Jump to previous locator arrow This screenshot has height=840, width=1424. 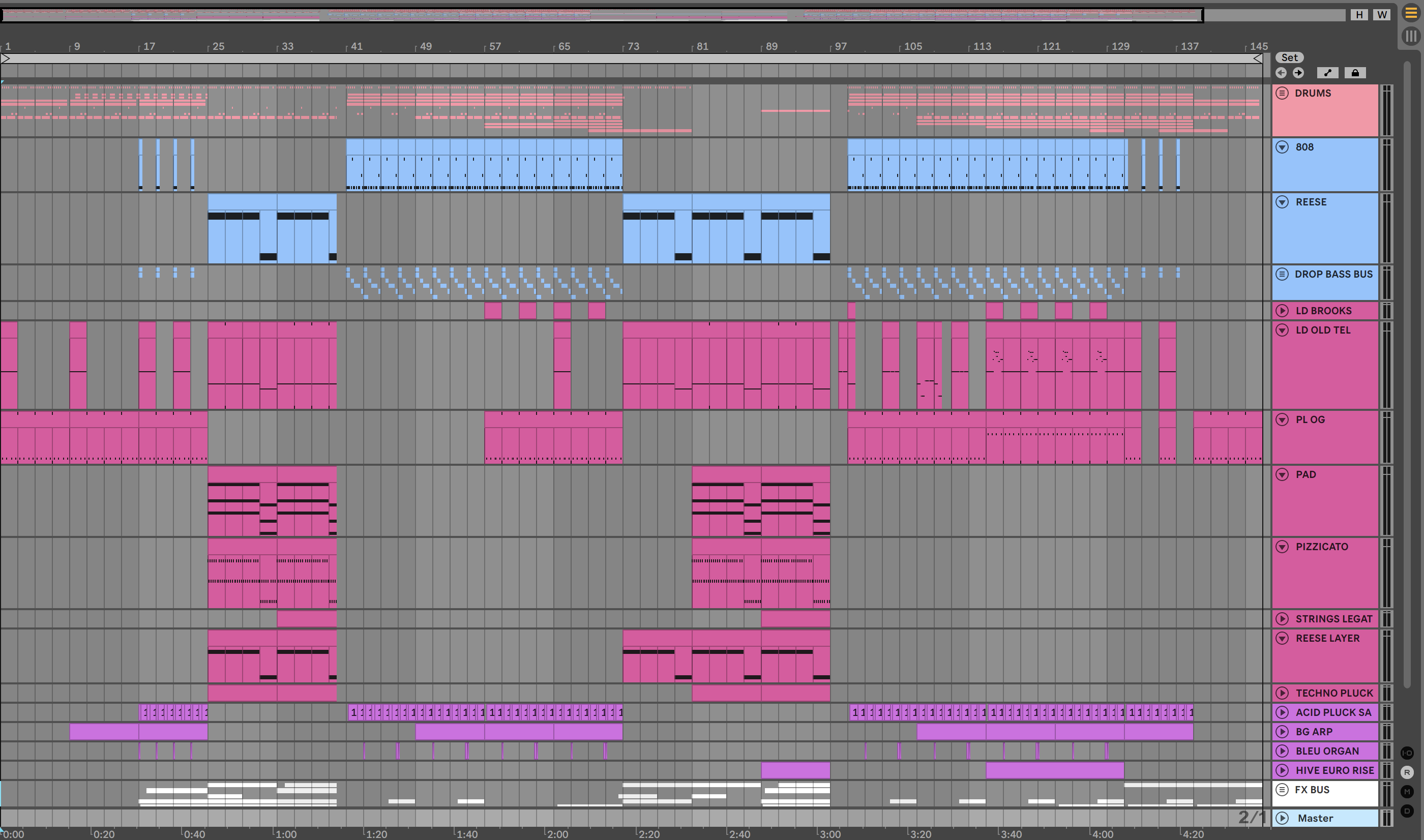tap(1282, 73)
